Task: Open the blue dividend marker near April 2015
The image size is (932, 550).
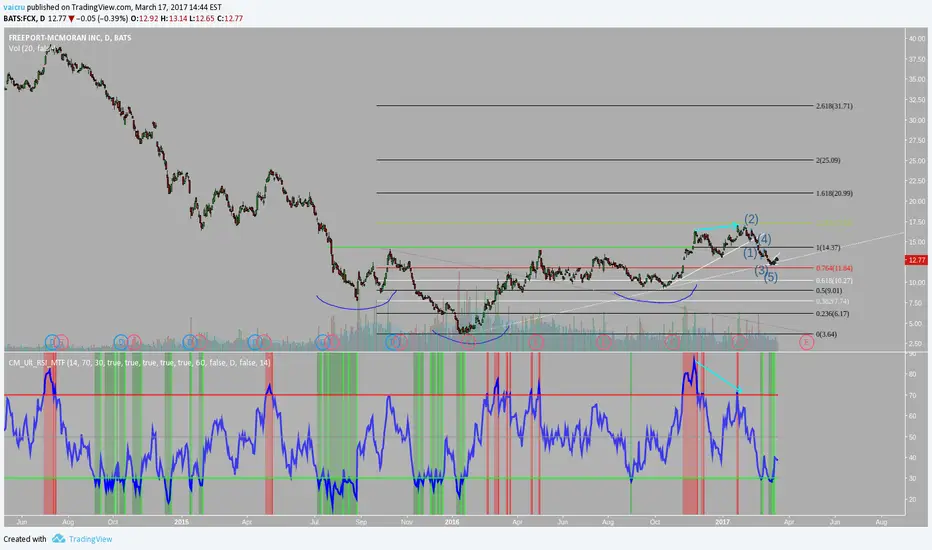Action: click(255, 342)
